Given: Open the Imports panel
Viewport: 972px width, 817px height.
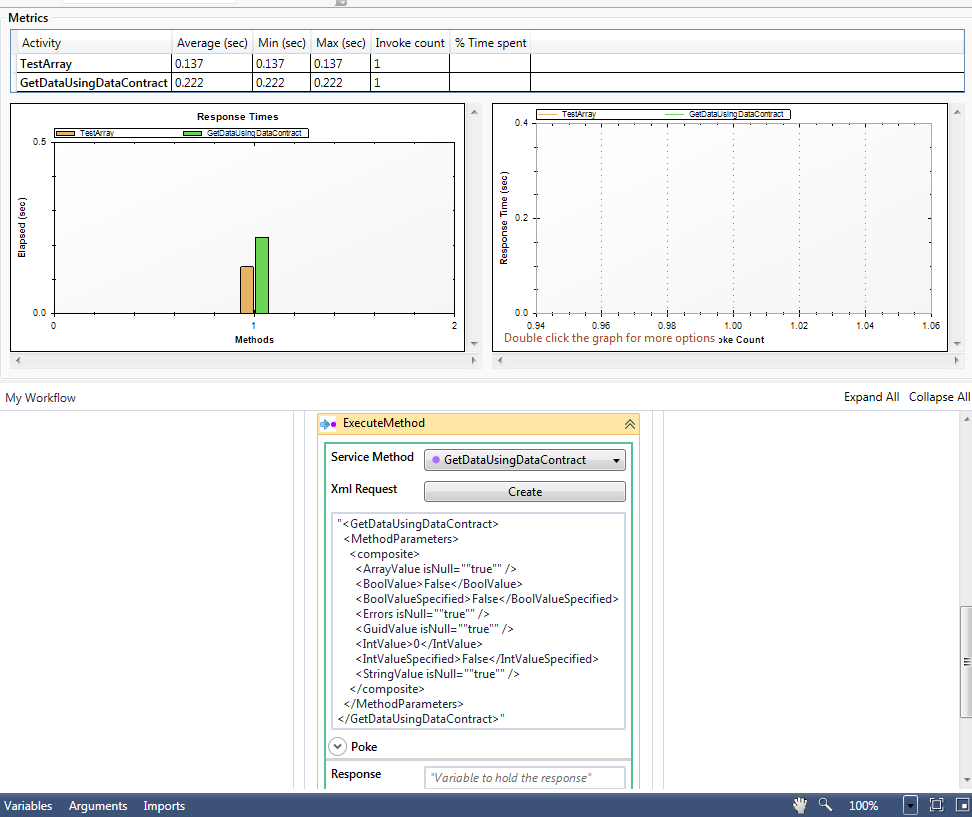Looking at the screenshot, I should (x=164, y=805).
